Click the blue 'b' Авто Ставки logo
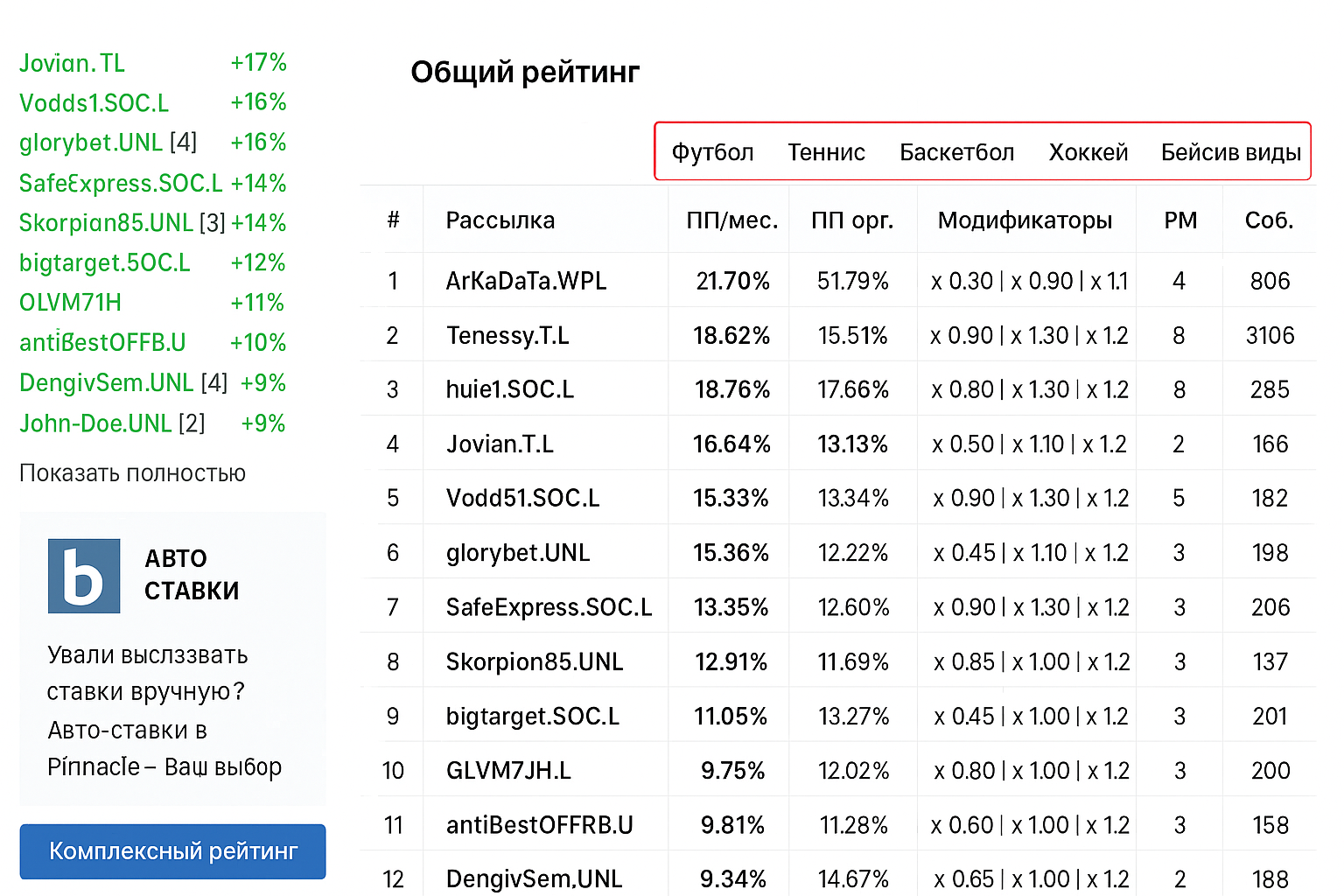Viewport: 1344px width, 896px height. pyautogui.click(x=84, y=576)
